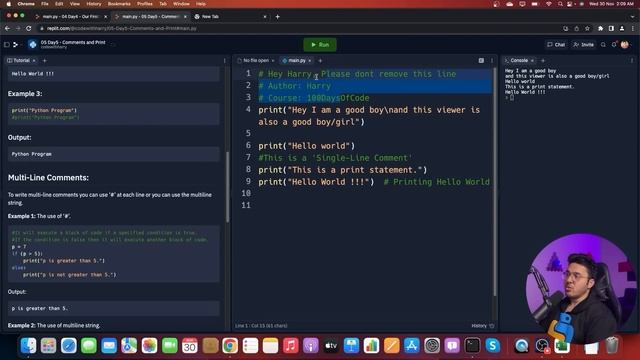Viewport: 640px width, 360px height.
Task: Close the No file open tab
Action: (x=273, y=60)
